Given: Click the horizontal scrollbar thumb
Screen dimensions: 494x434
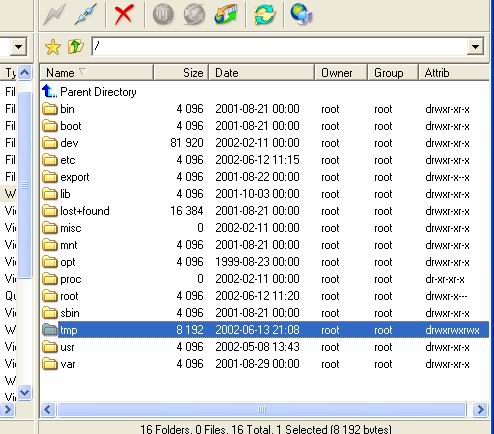Looking at the screenshot, I should tap(261, 410).
